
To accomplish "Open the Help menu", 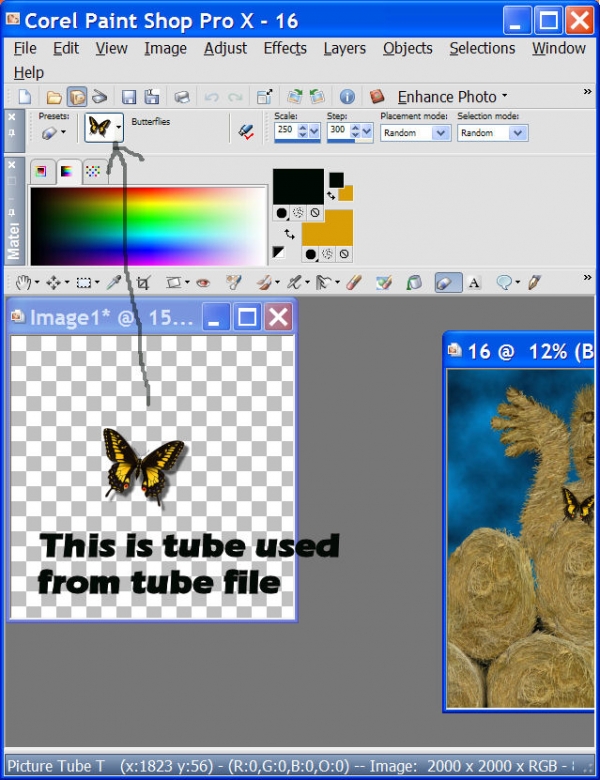I will coord(29,73).
